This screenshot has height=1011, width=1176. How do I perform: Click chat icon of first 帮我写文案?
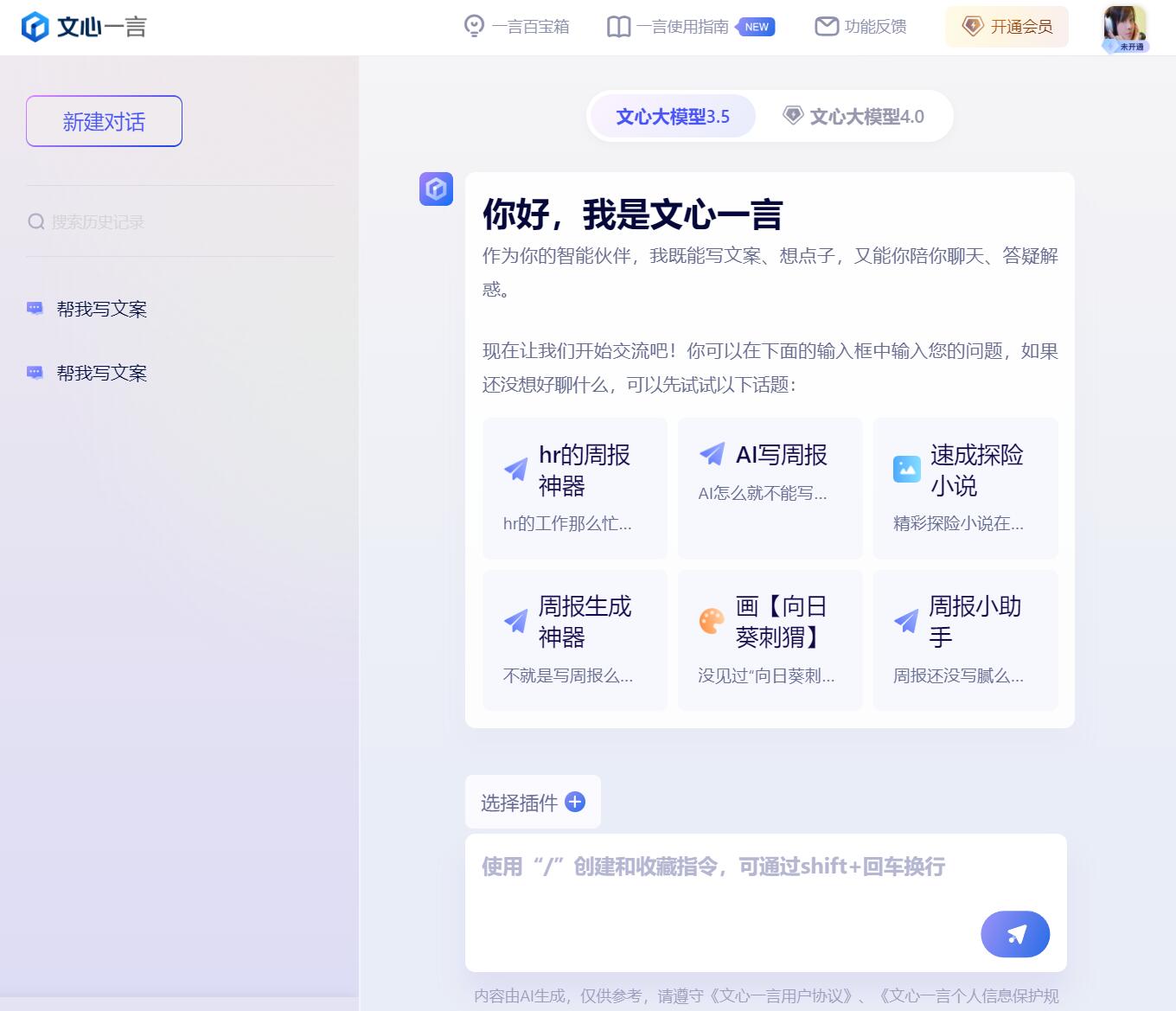click(35, 308)
